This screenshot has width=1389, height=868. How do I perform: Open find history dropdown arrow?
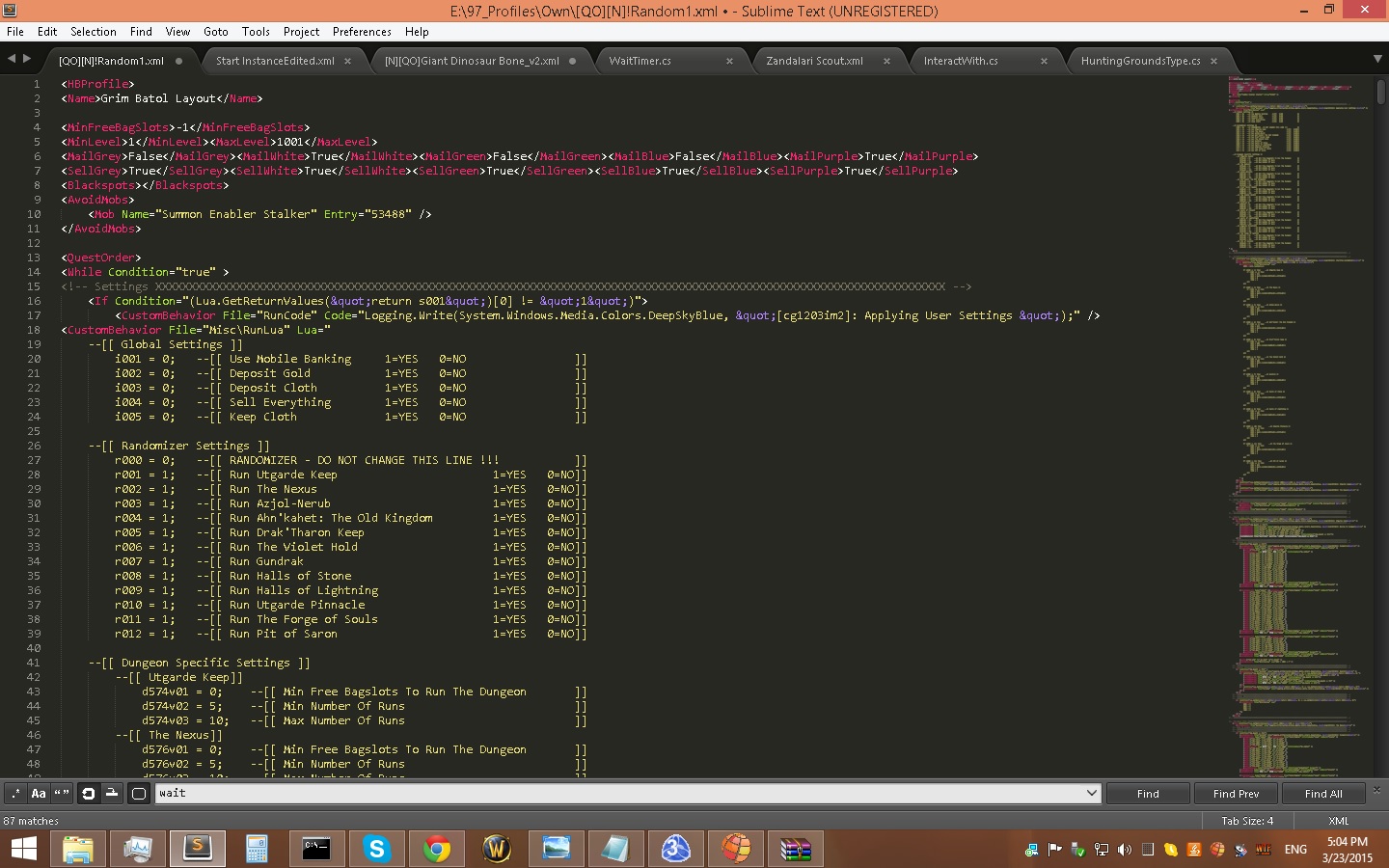tap(1091, 793)
